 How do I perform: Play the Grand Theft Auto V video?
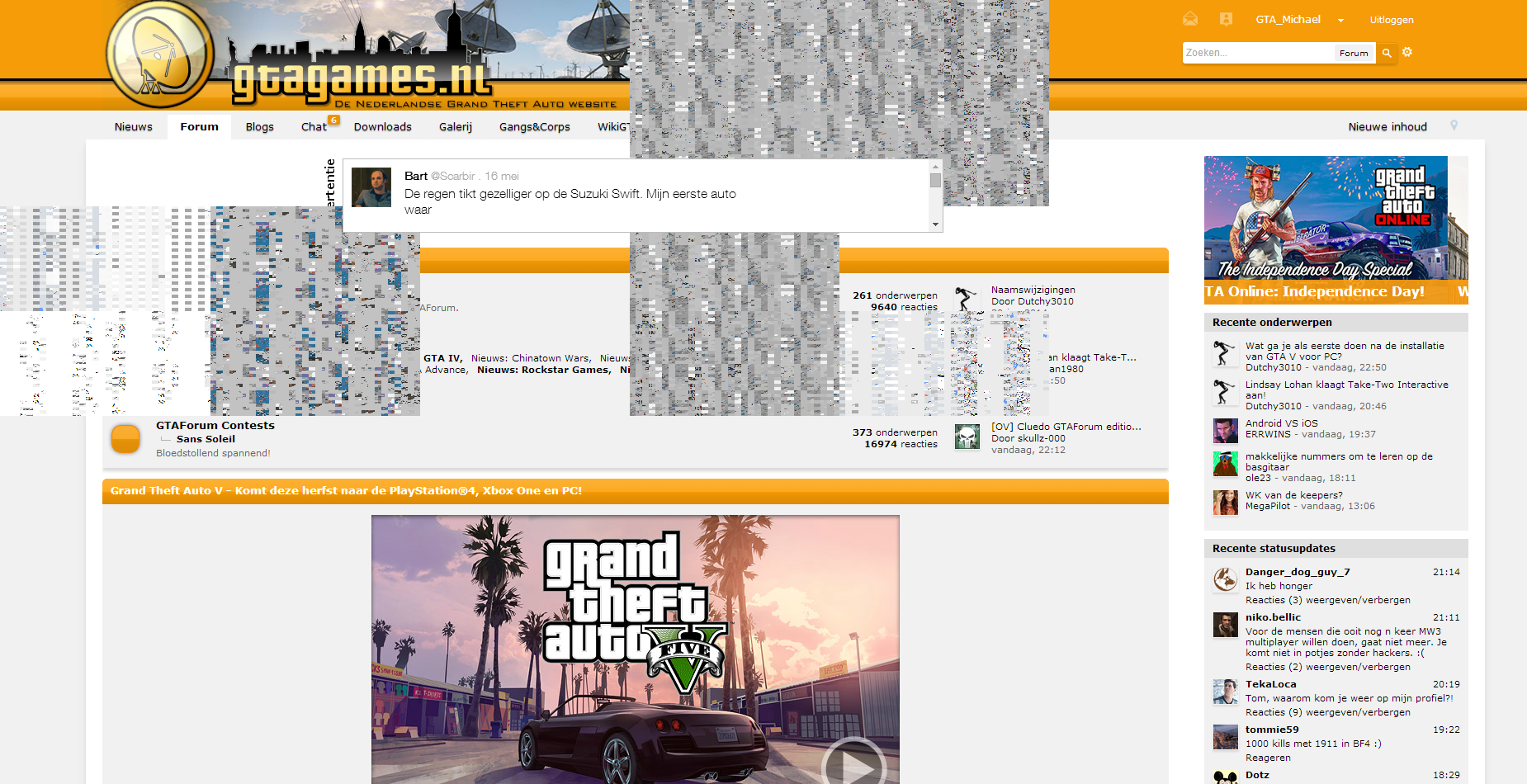click(853, 767)
